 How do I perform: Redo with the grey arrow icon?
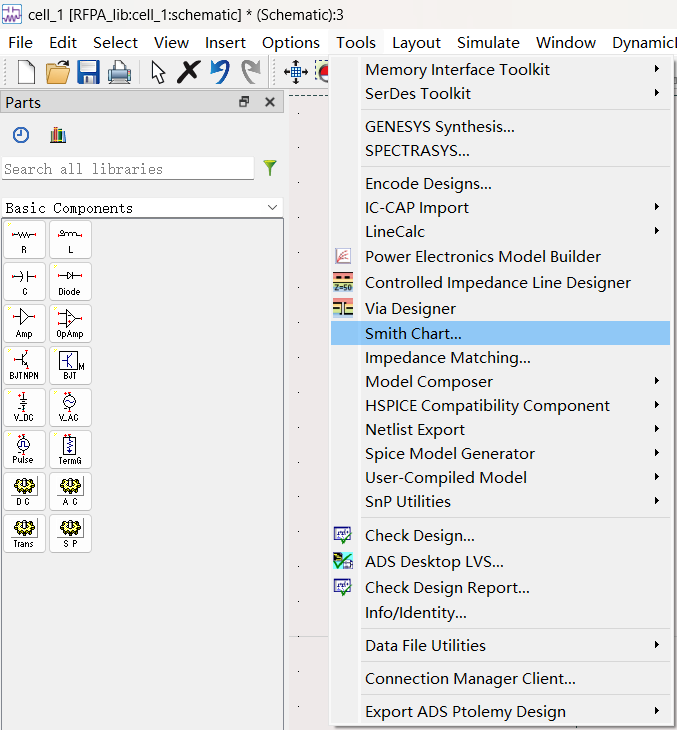click(250, 72)
